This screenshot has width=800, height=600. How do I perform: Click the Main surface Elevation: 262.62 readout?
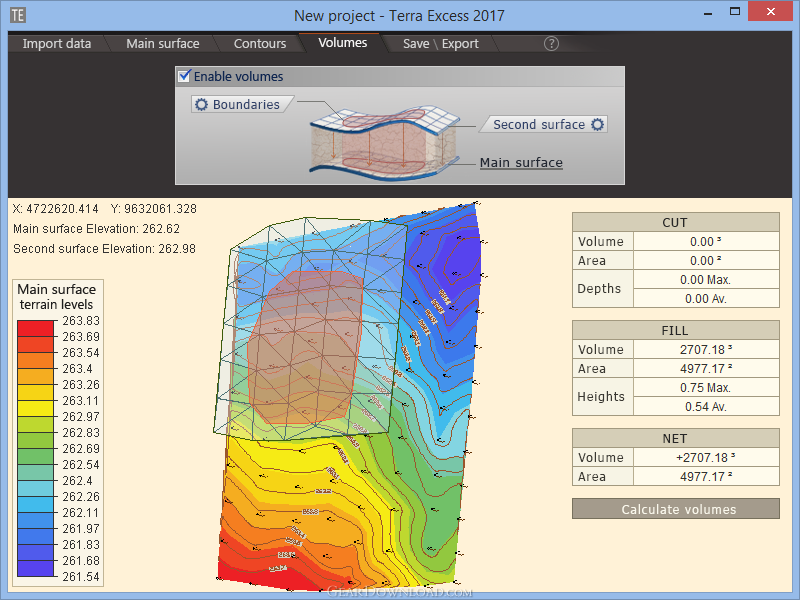tap(96, 229)
